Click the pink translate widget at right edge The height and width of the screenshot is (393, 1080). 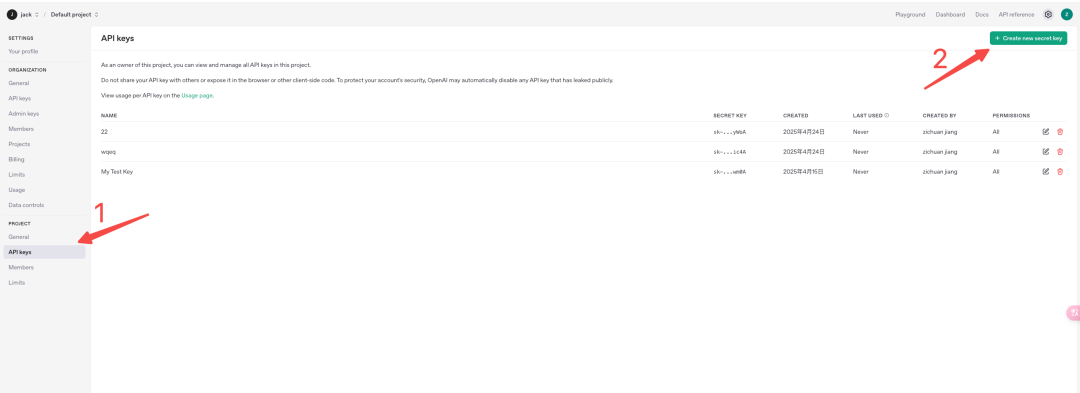(1074, 312)
